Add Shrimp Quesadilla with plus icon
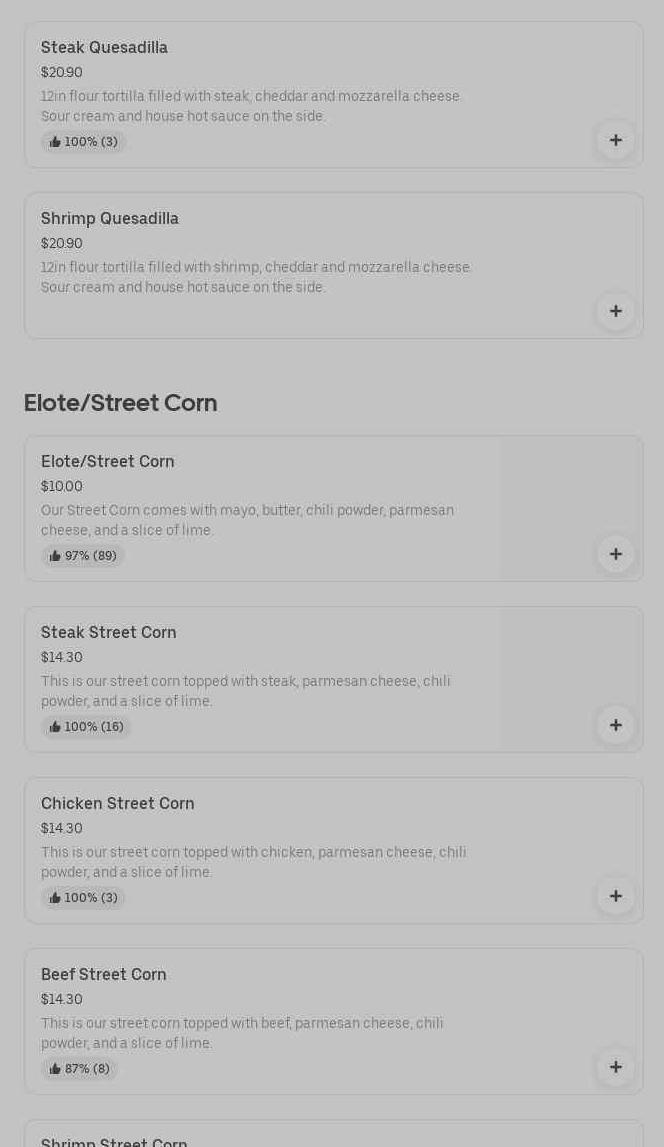This screenshot has width=664, height=1147. point(615,311)
